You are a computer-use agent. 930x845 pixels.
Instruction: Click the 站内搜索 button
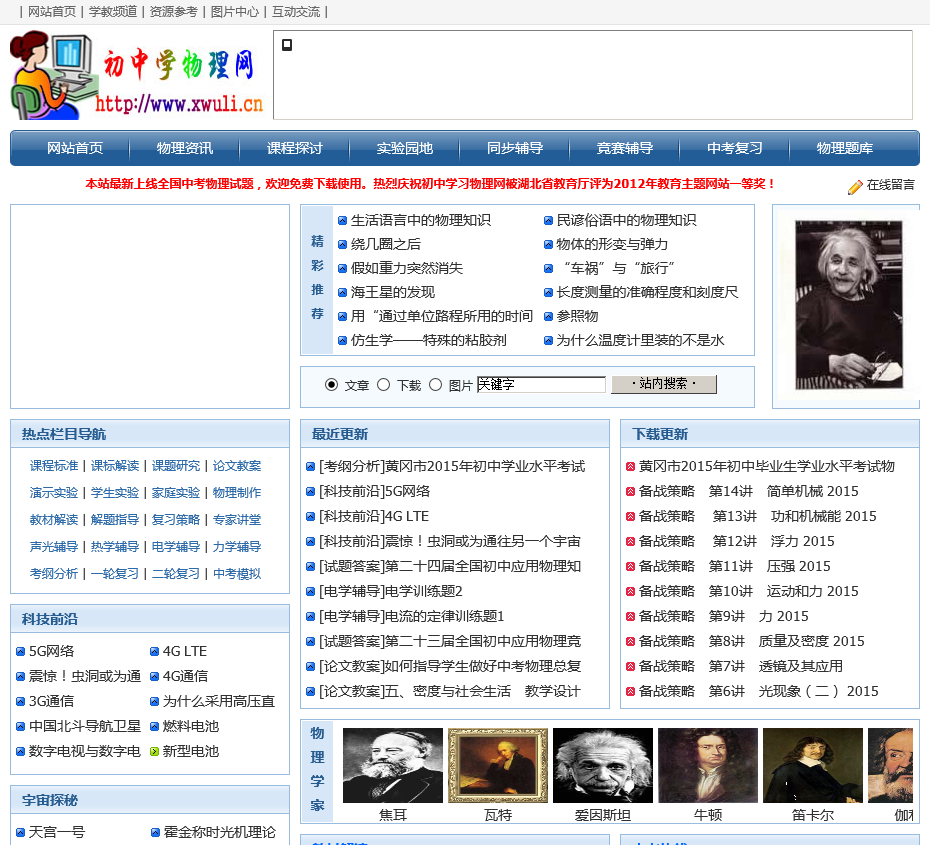coord(664,384)
